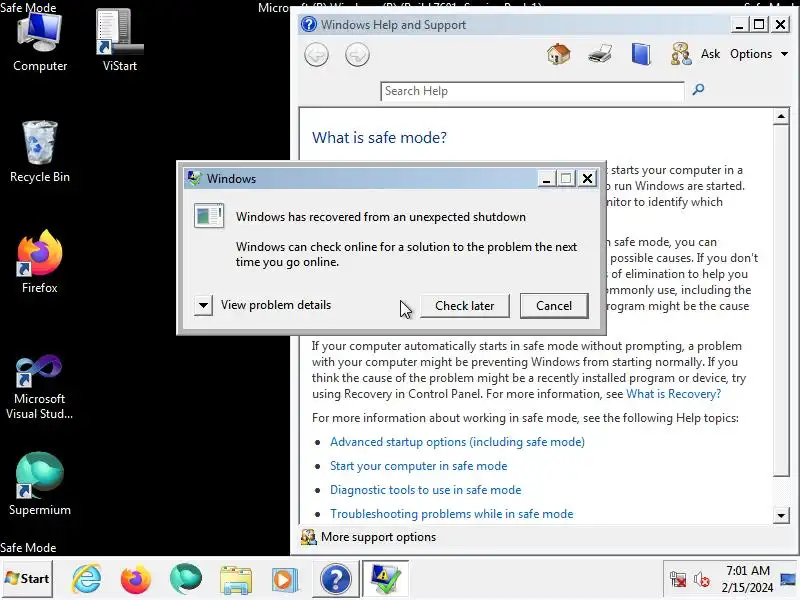800x600 pixels.
Task: Open the Options dropdown menu
Action: click(x=758, y=54)
